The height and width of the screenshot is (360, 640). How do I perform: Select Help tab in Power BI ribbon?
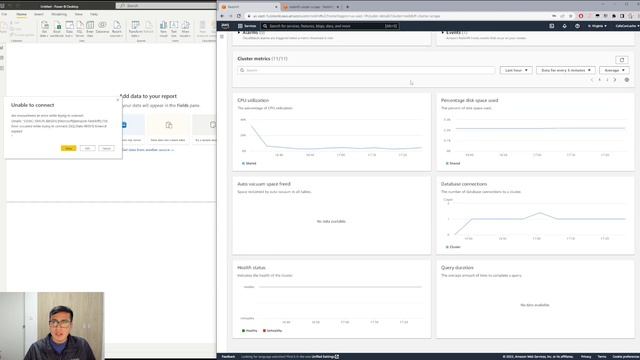click(94, 14)
